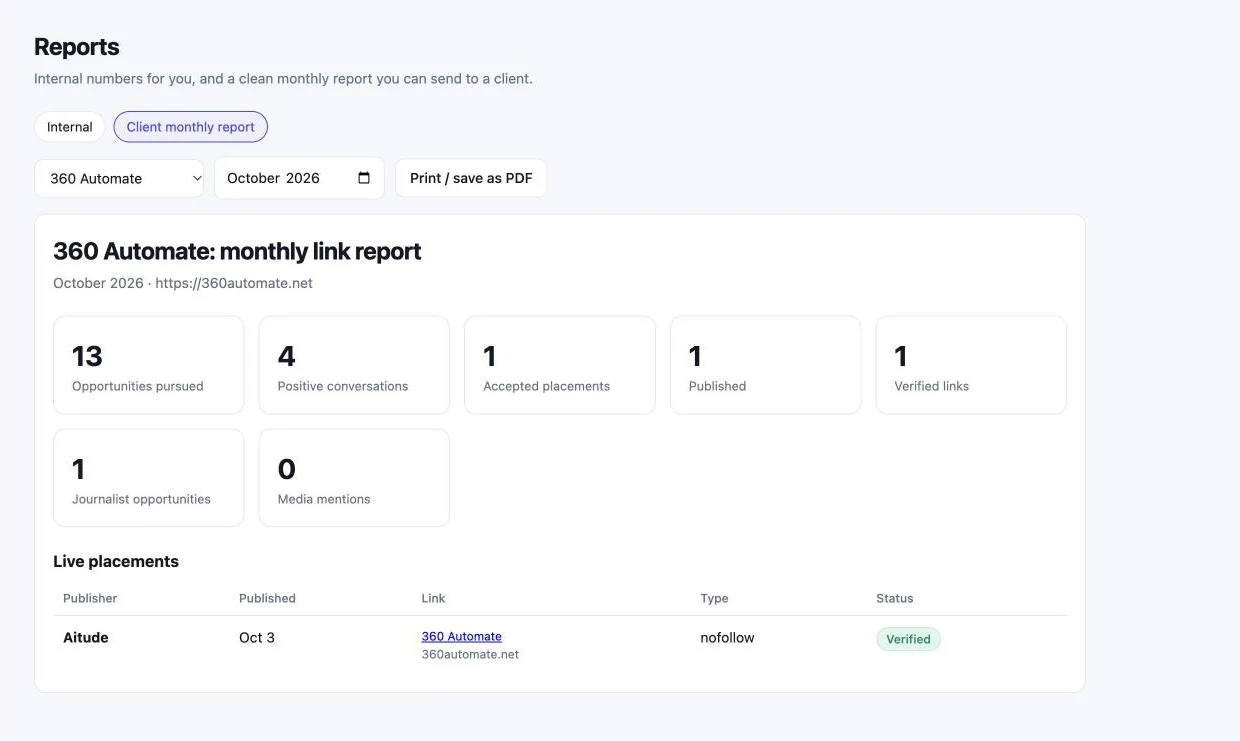This screenshot has width=1240, height=741.
Task: Click the report title '360 Automate: monthly link report'
Action: [x=237, y=251]
